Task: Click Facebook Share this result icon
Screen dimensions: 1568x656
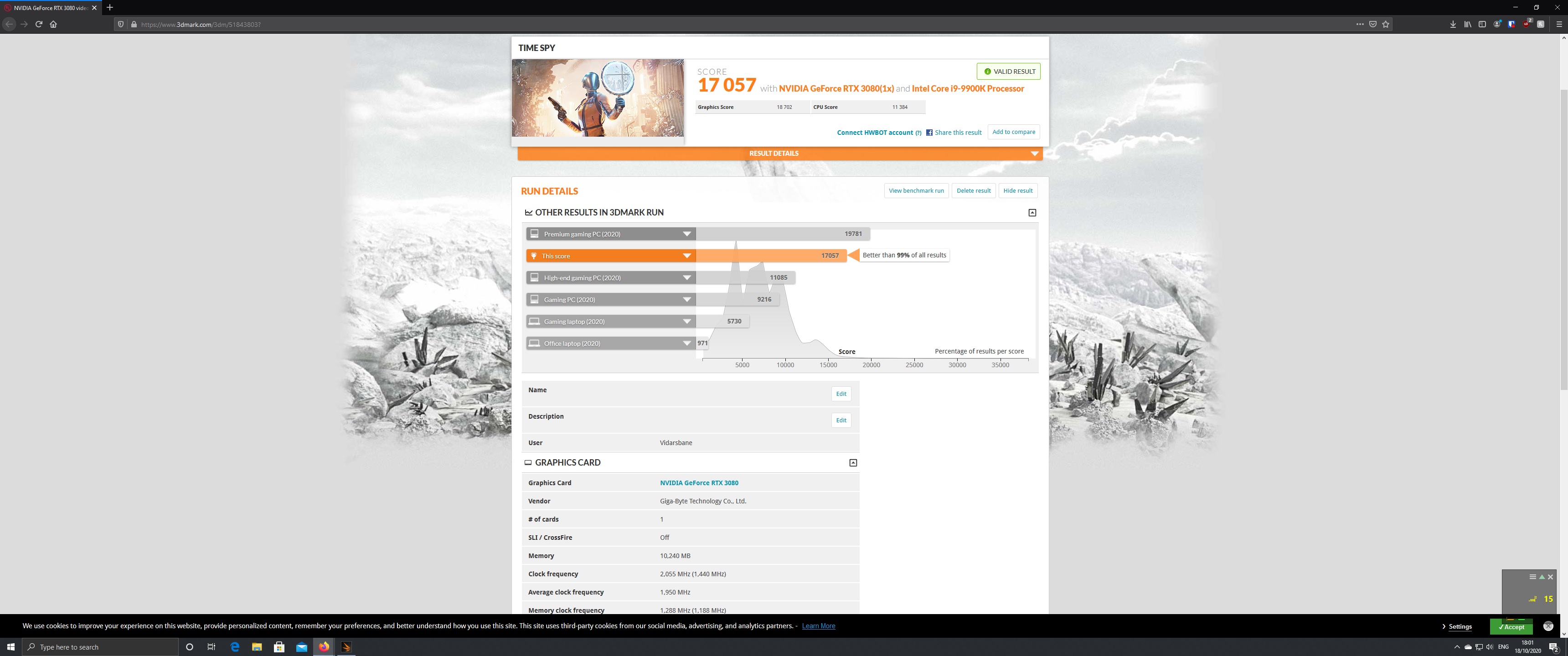Action: (929, 133)
